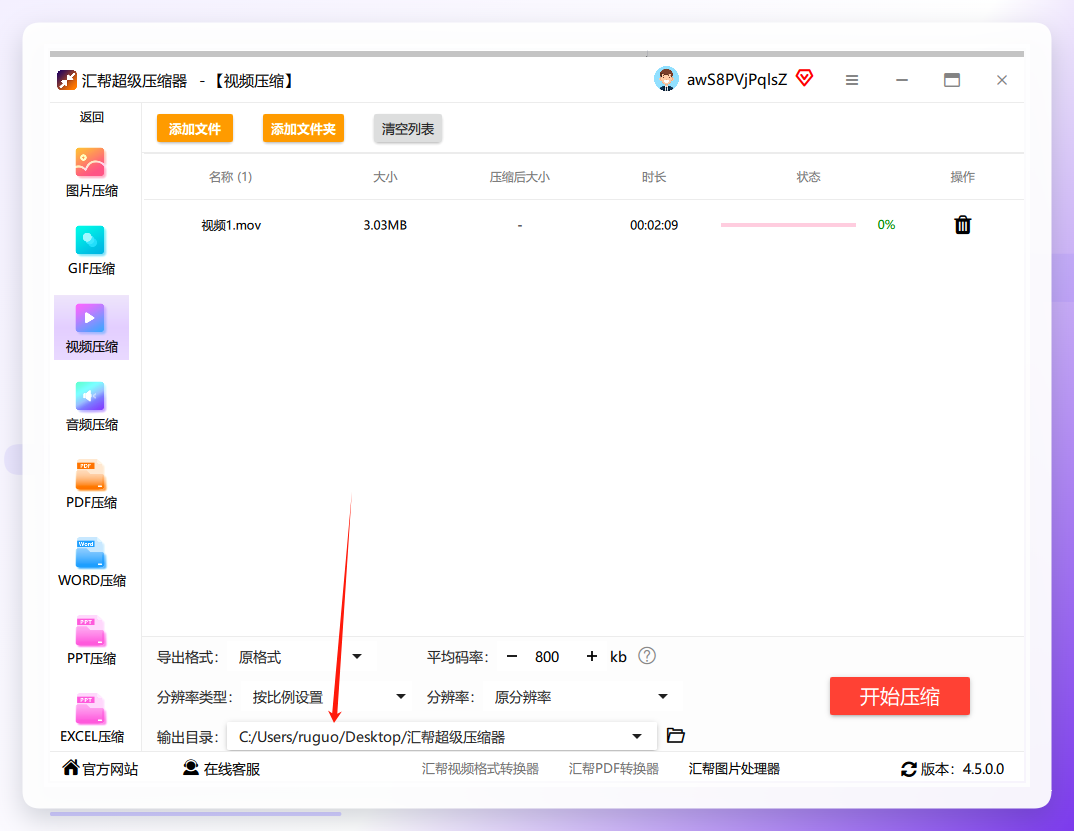Open the 汇帮图片处理器 link
Image resolution: width=1074 pixels, height=831 pixels.
[x=734, y=769]
